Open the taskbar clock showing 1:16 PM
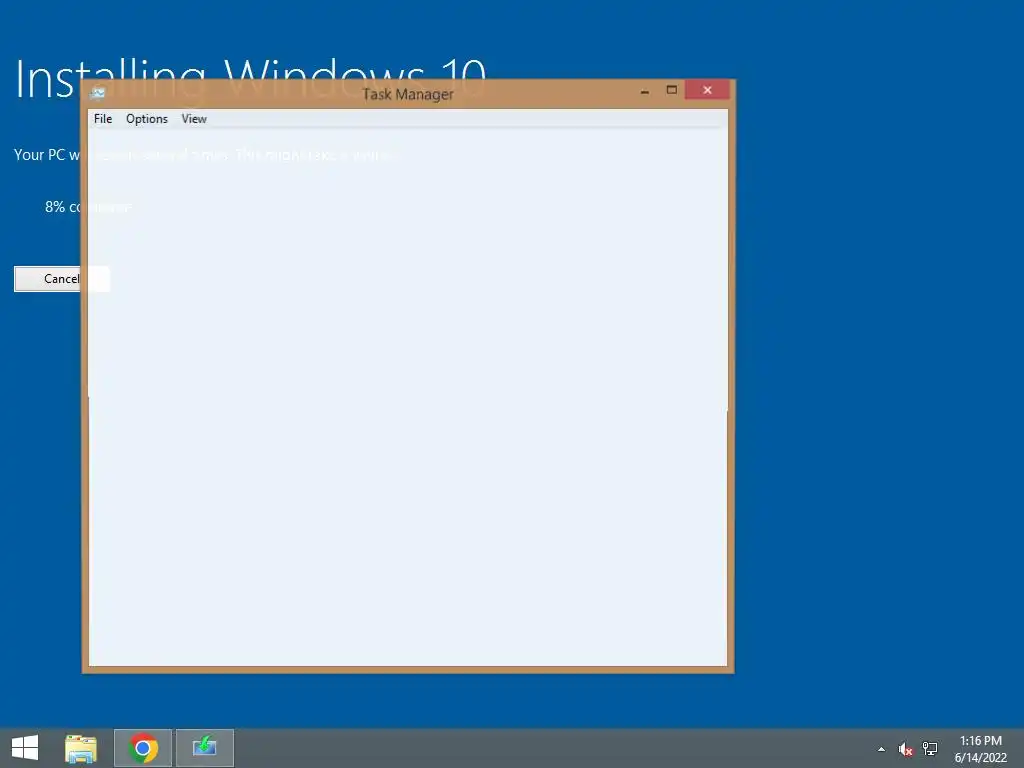 pyautogui.click(x=980, y=749)
